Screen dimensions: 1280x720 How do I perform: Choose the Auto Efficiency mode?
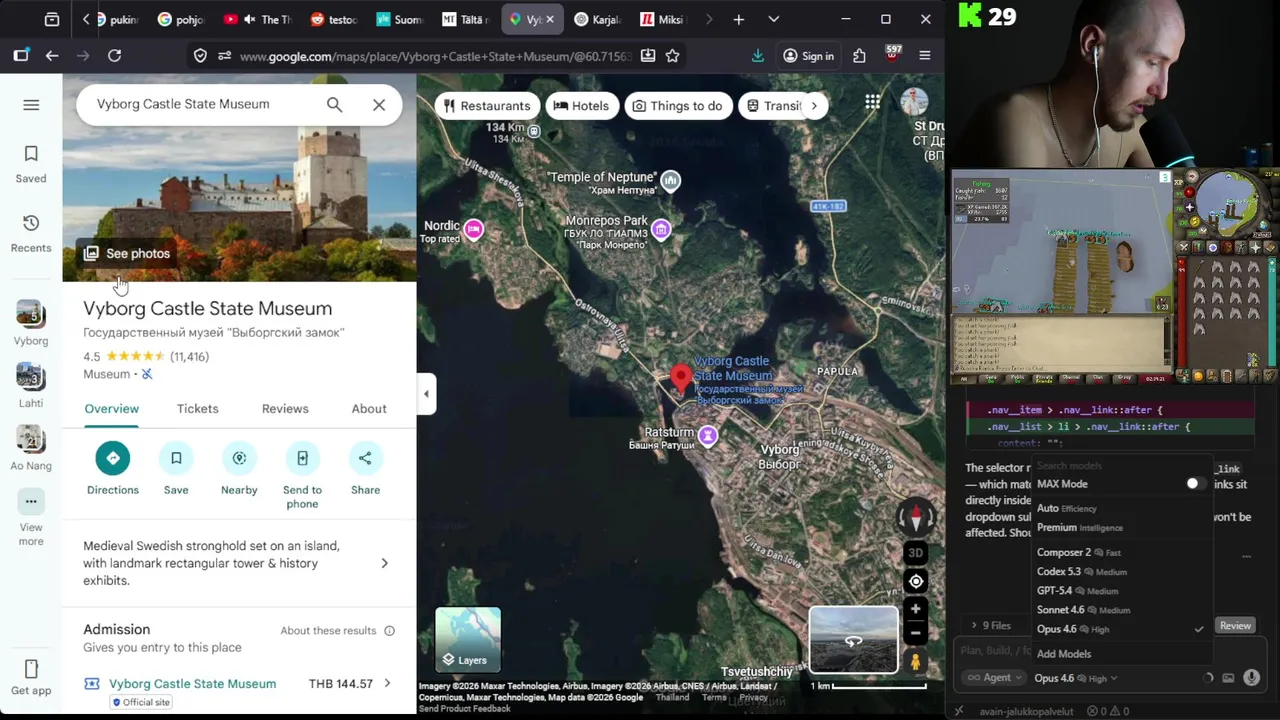pos(1120,508)
